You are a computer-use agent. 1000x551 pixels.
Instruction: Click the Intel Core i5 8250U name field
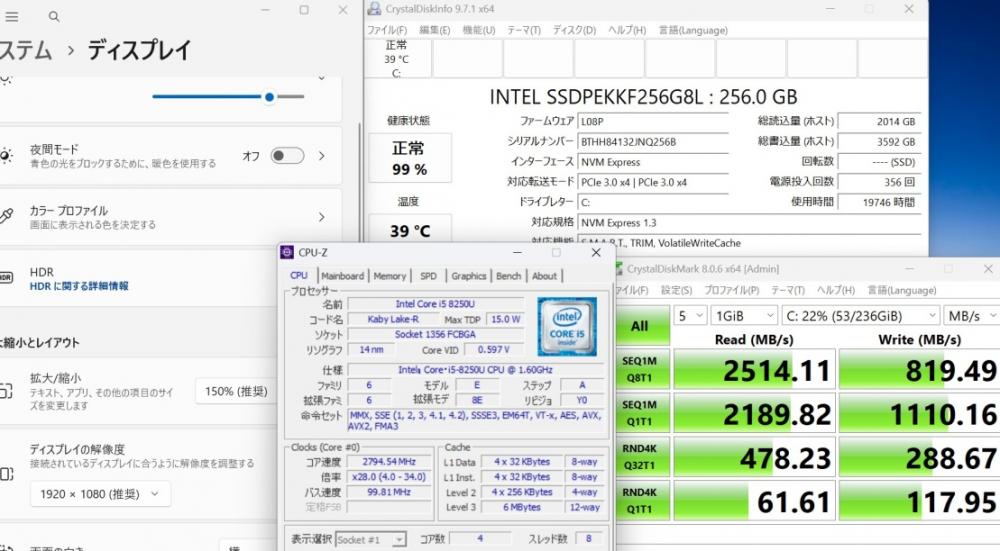coord(435,304)
